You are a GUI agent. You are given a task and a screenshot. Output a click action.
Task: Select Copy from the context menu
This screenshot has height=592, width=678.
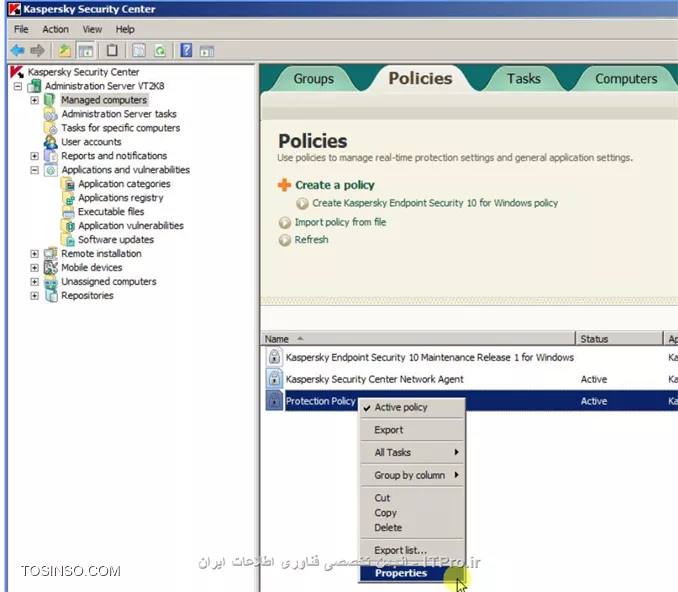(x=413, y=513)
